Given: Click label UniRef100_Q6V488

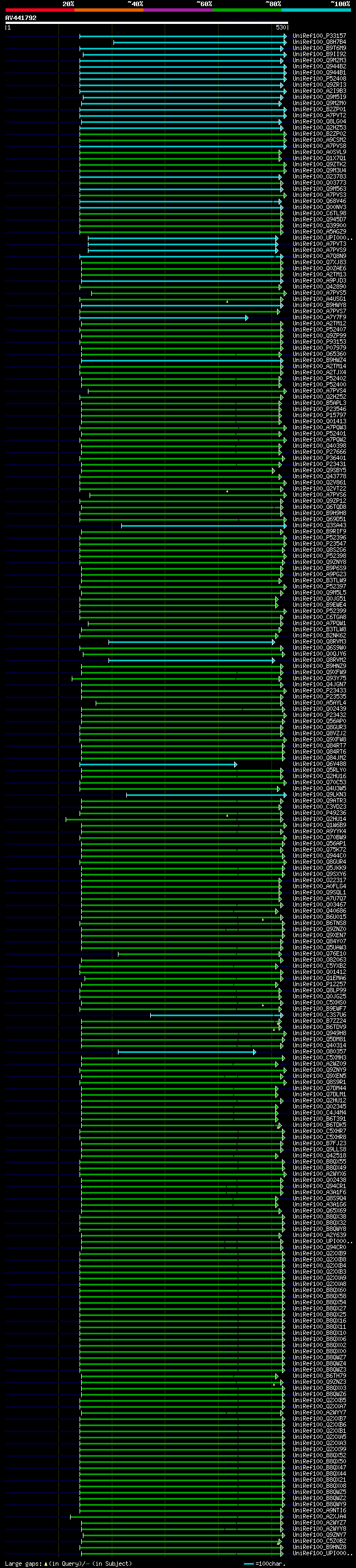Looking at the screenshot, I should [319, 764].
